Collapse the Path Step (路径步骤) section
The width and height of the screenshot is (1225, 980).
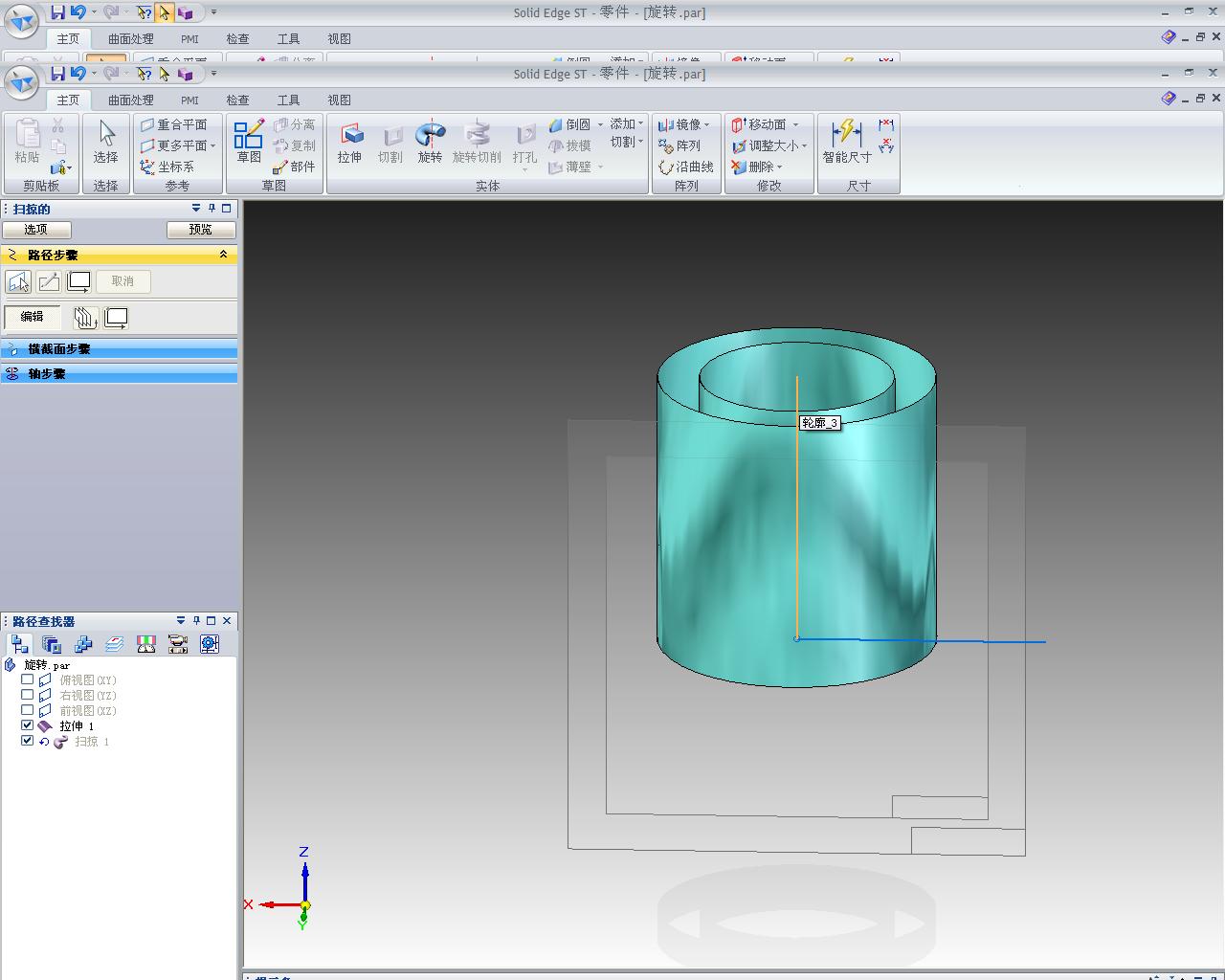(223, 255)
